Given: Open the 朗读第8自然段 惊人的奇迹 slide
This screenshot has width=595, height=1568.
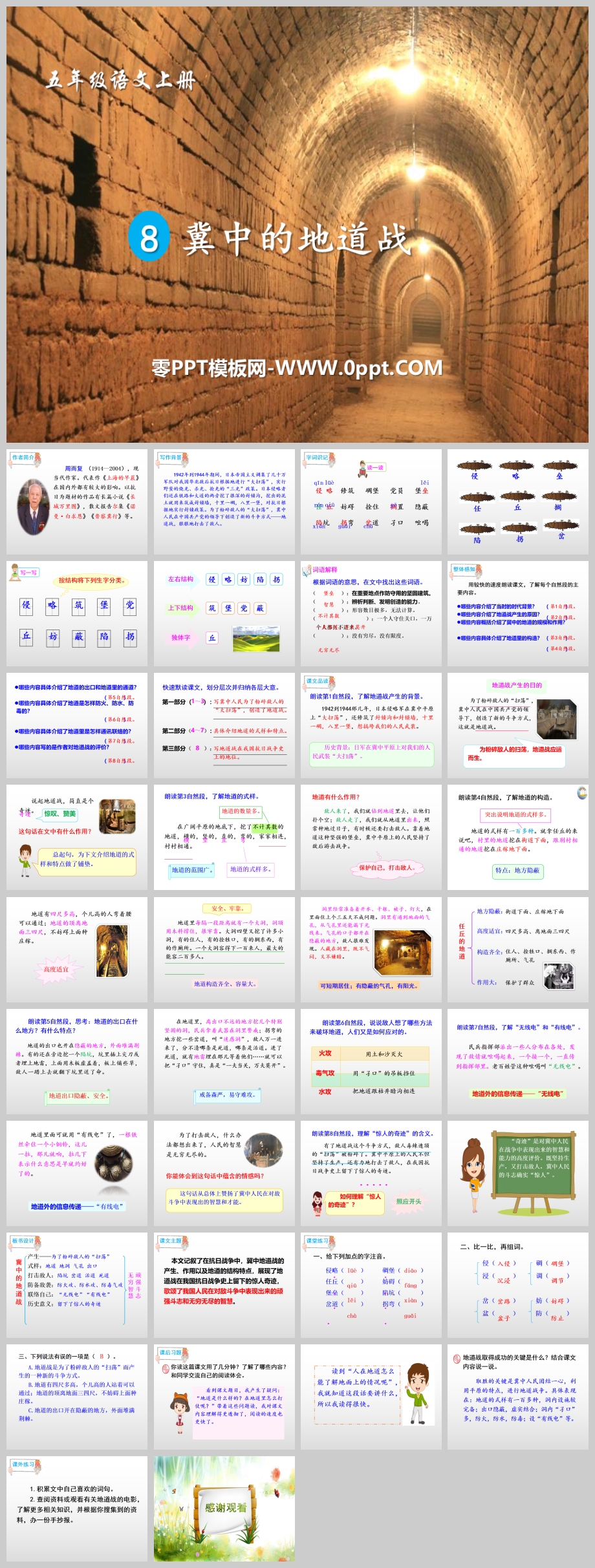Looking at the screenshot, I should [x=371, y=1173].
